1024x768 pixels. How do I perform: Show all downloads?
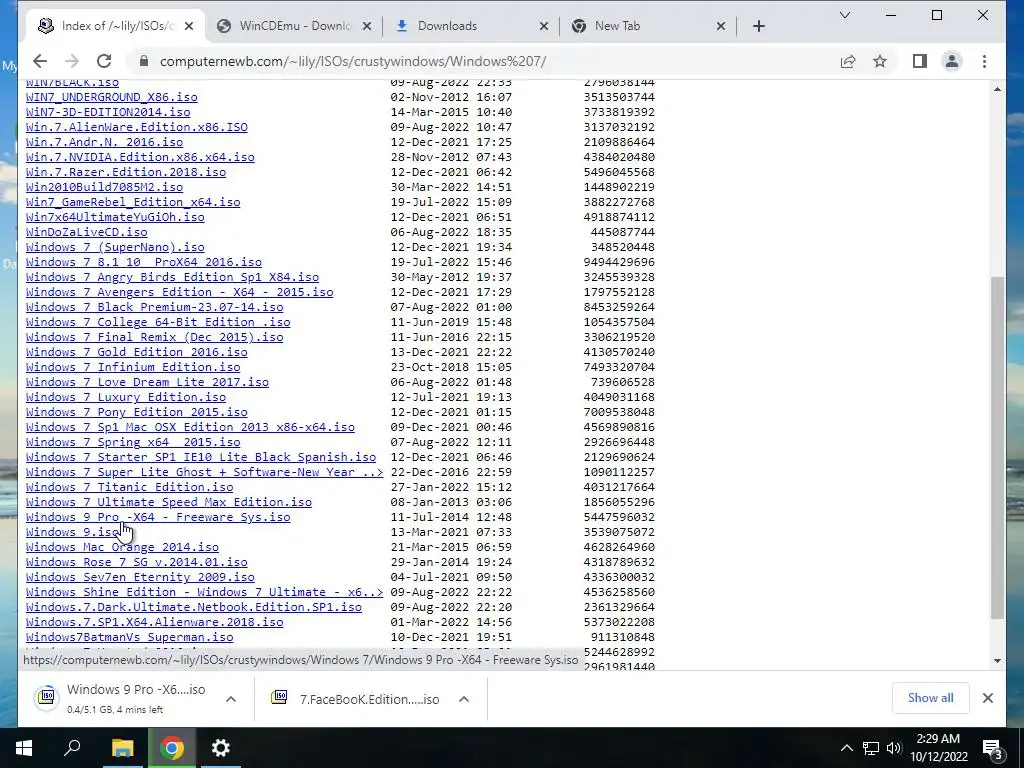pyautogui.click(x=930, y=697)
